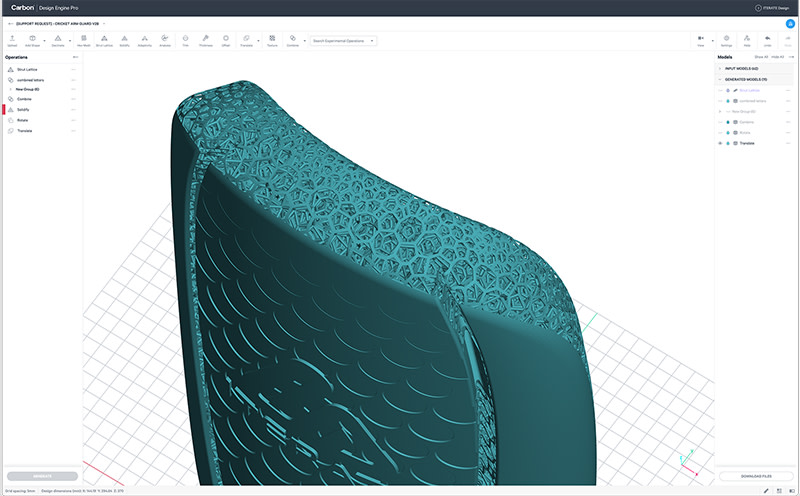This screenshot has width=800, height=496.
Task: Expand New Group in Operations list
Action: click(10, 89)
